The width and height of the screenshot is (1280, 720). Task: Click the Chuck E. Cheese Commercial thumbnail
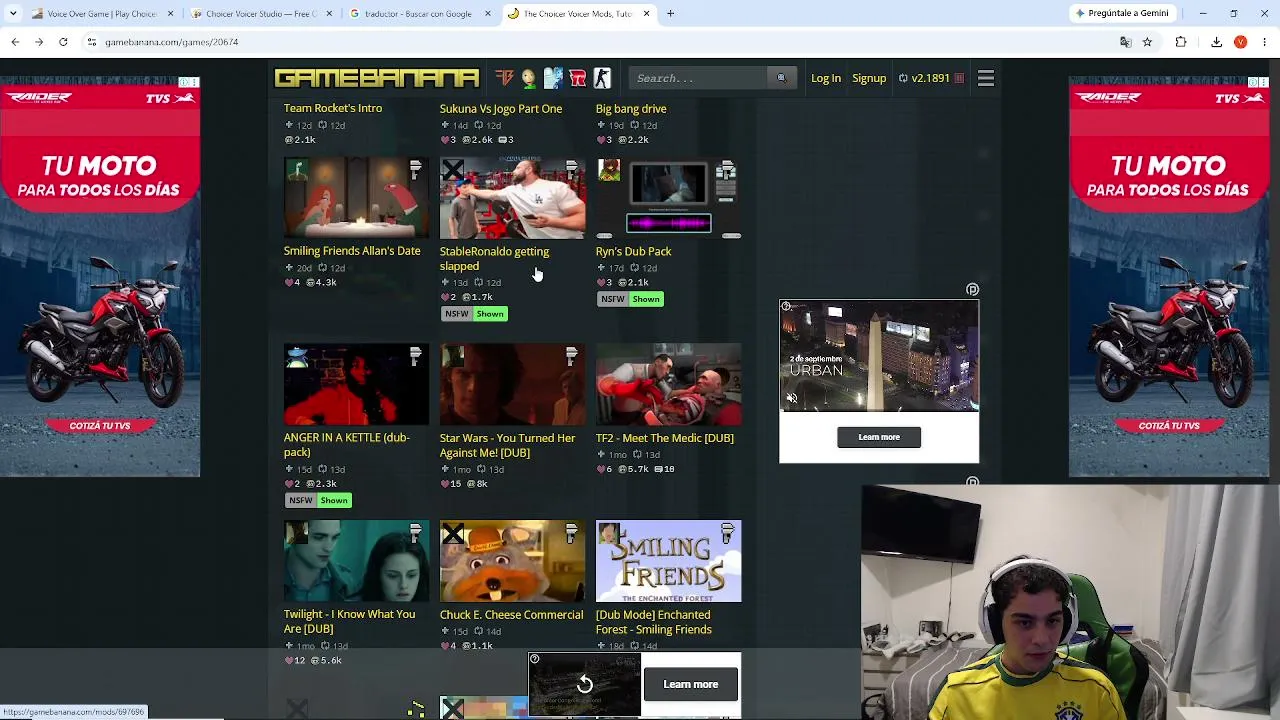pos(513,561)
